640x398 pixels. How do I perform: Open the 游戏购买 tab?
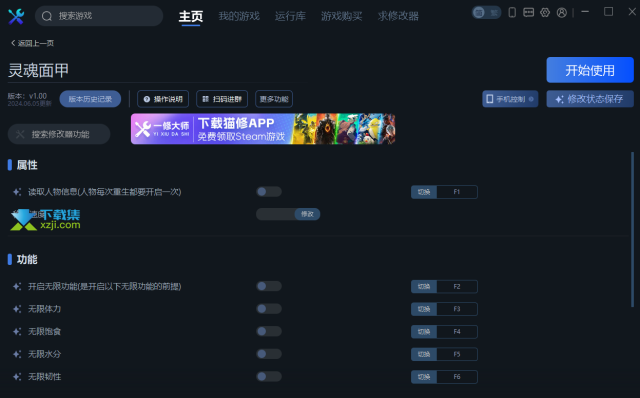click(341, 16)
